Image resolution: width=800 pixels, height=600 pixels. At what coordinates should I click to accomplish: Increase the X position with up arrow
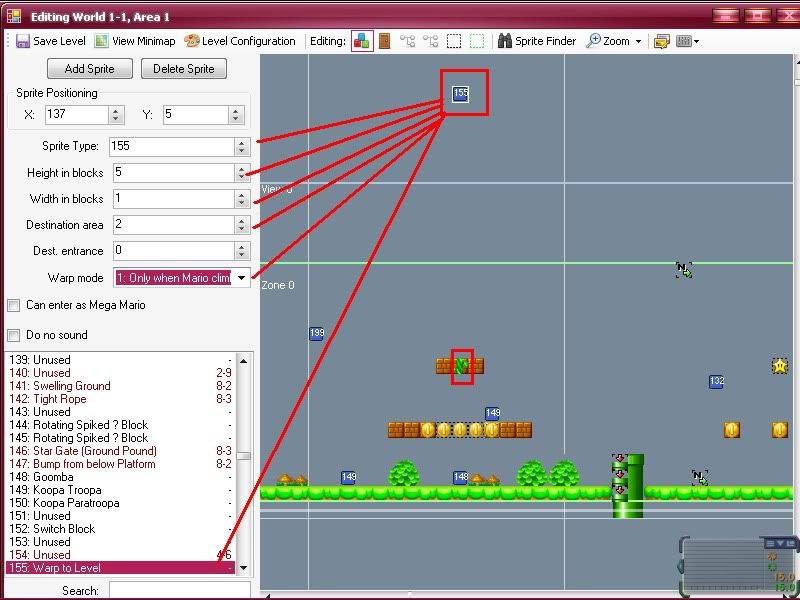116,110
